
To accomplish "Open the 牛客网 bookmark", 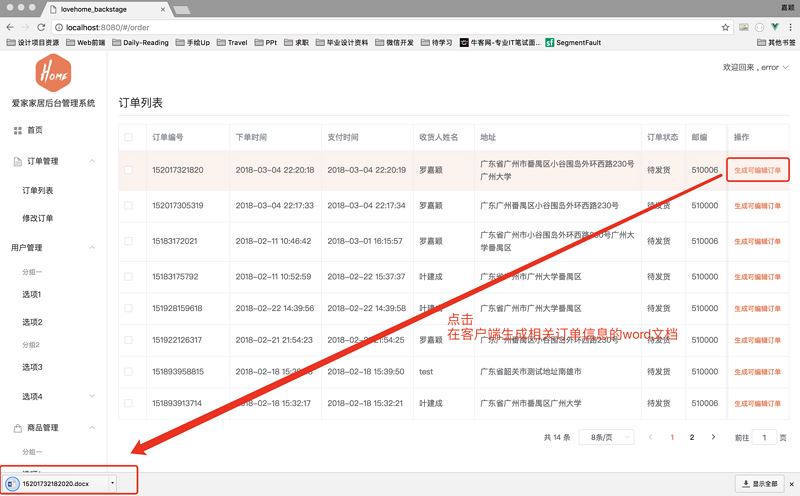I will [x=499, y=42].
